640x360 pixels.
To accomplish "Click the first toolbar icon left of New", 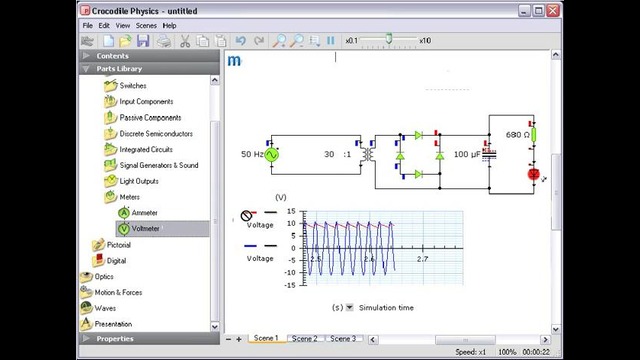I will click(x=87, y=41).
